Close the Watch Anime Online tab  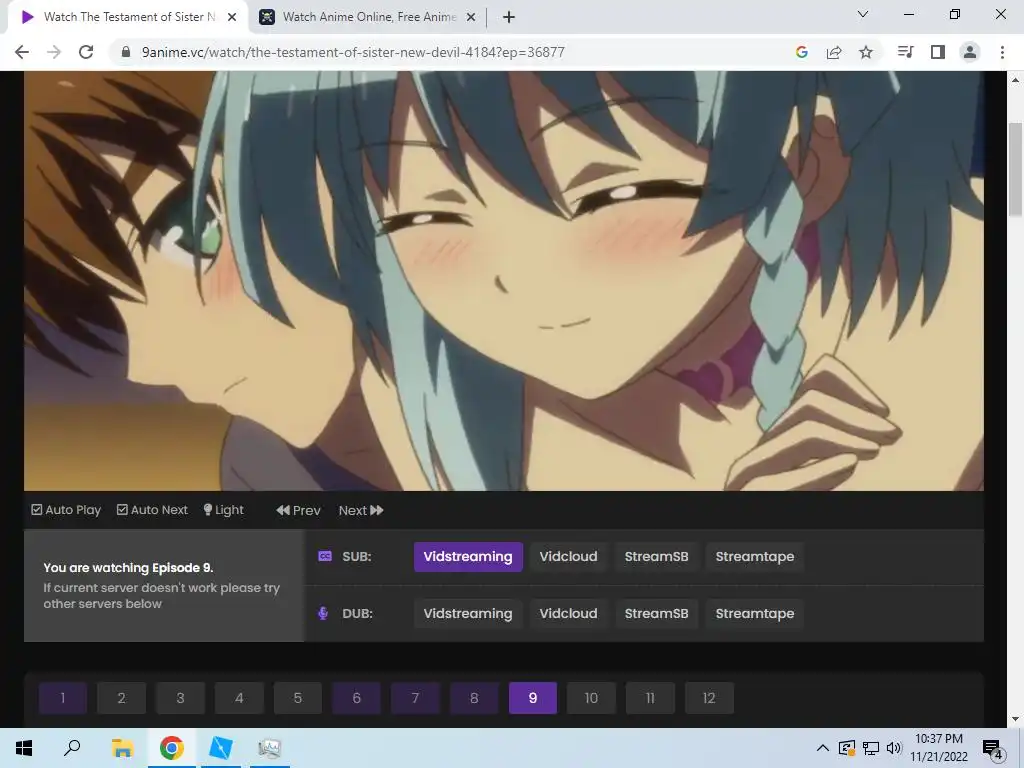471,17
